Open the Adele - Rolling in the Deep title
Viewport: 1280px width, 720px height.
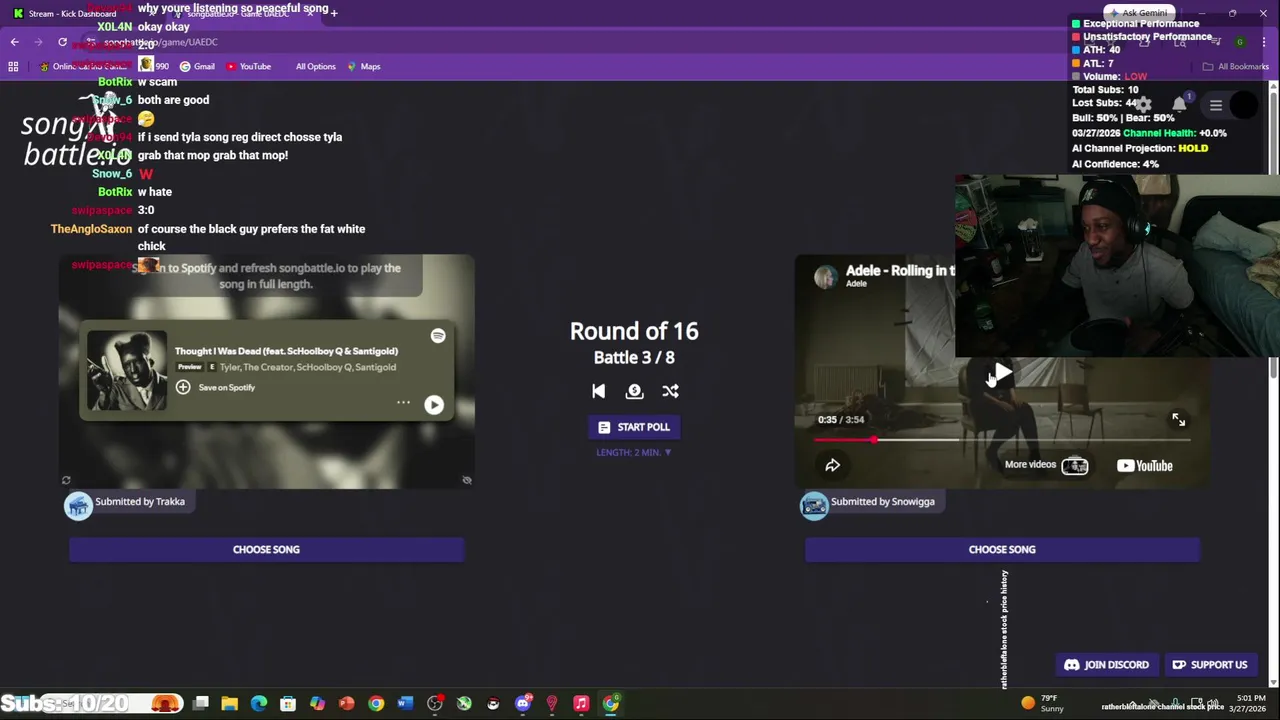[x=900, y=270]
